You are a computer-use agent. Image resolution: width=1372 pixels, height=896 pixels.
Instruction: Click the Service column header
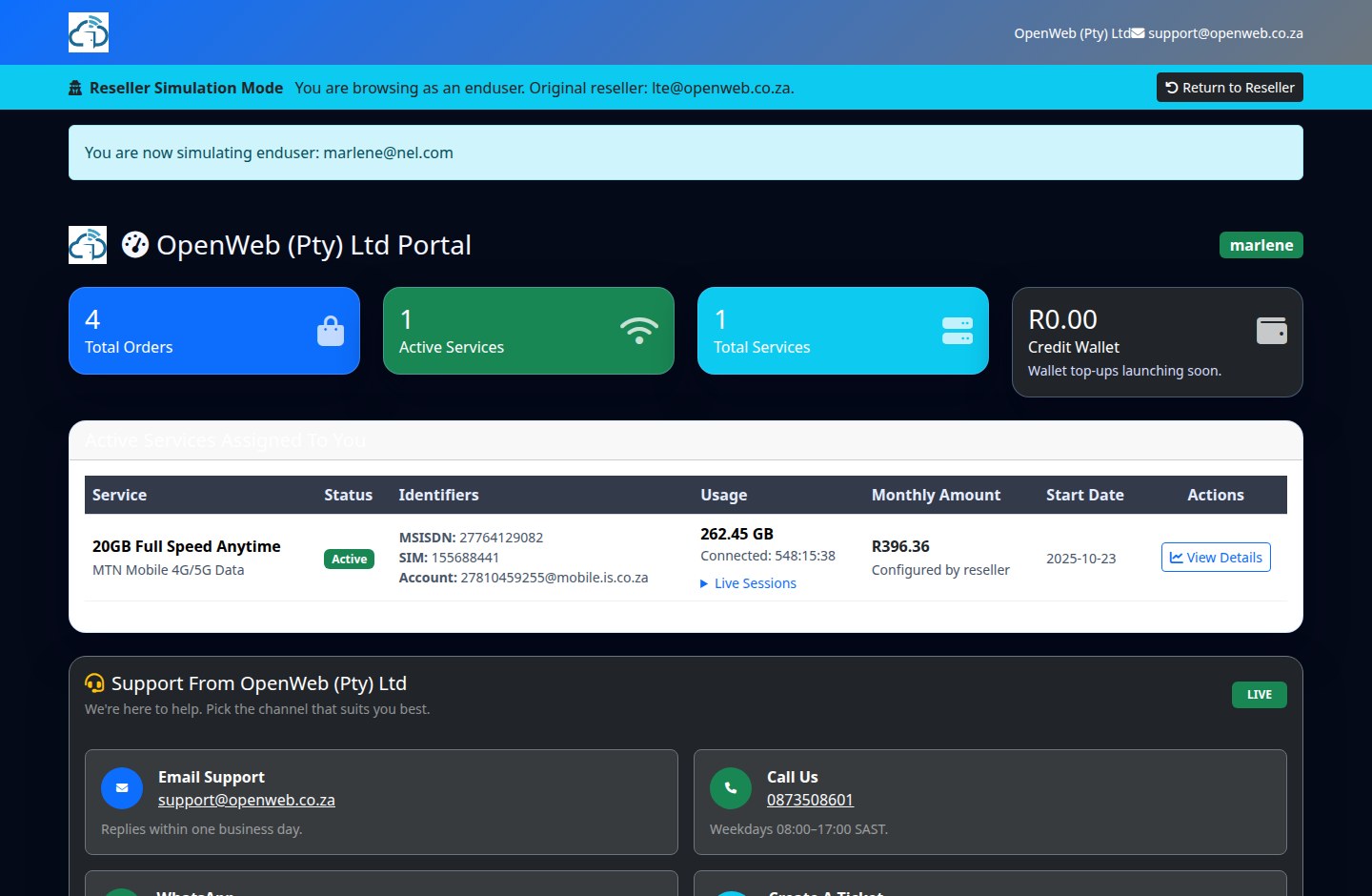(x=119, y=495)
